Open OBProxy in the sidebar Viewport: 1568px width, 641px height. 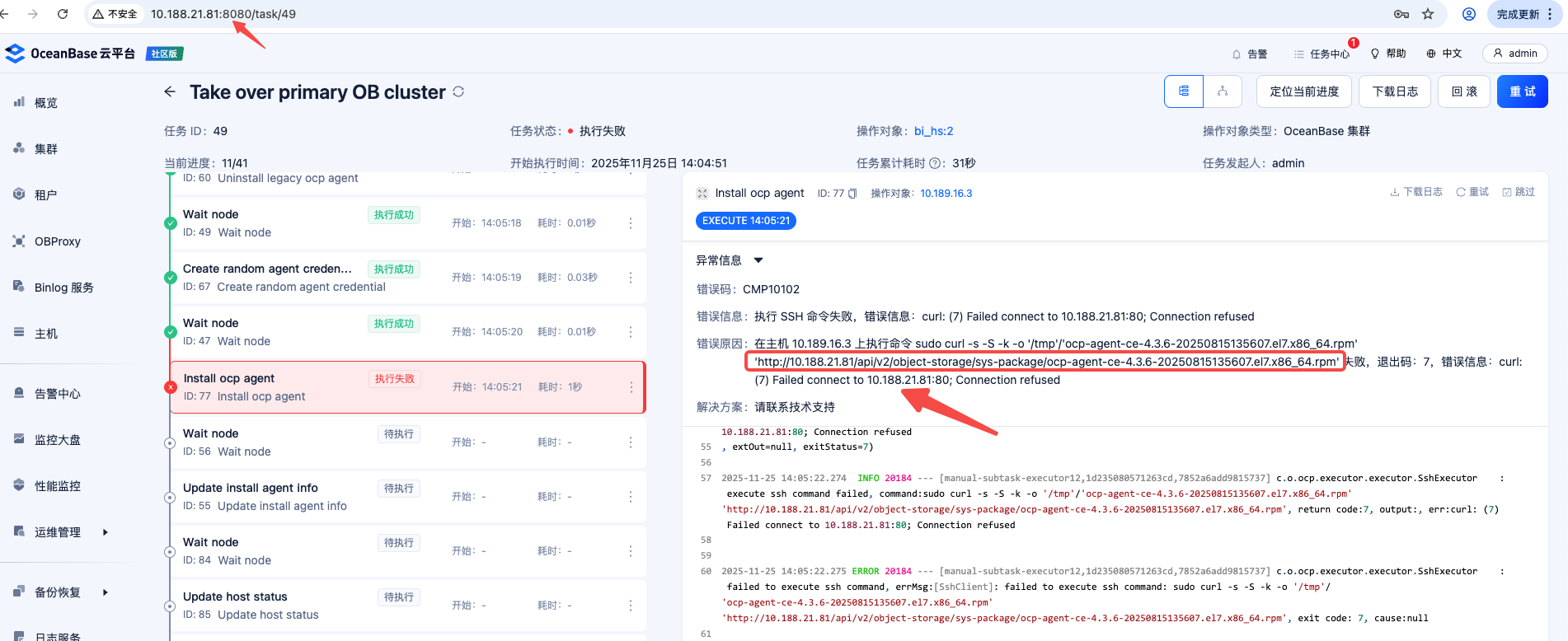tap(57, 241)
